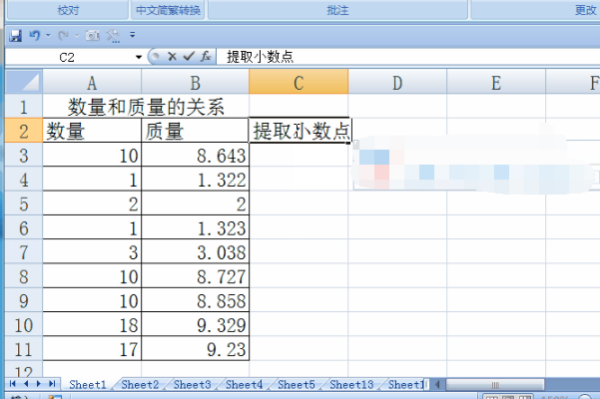Switch to the Sheet2 tab
The image size is (600, 399).
(140, 384)
